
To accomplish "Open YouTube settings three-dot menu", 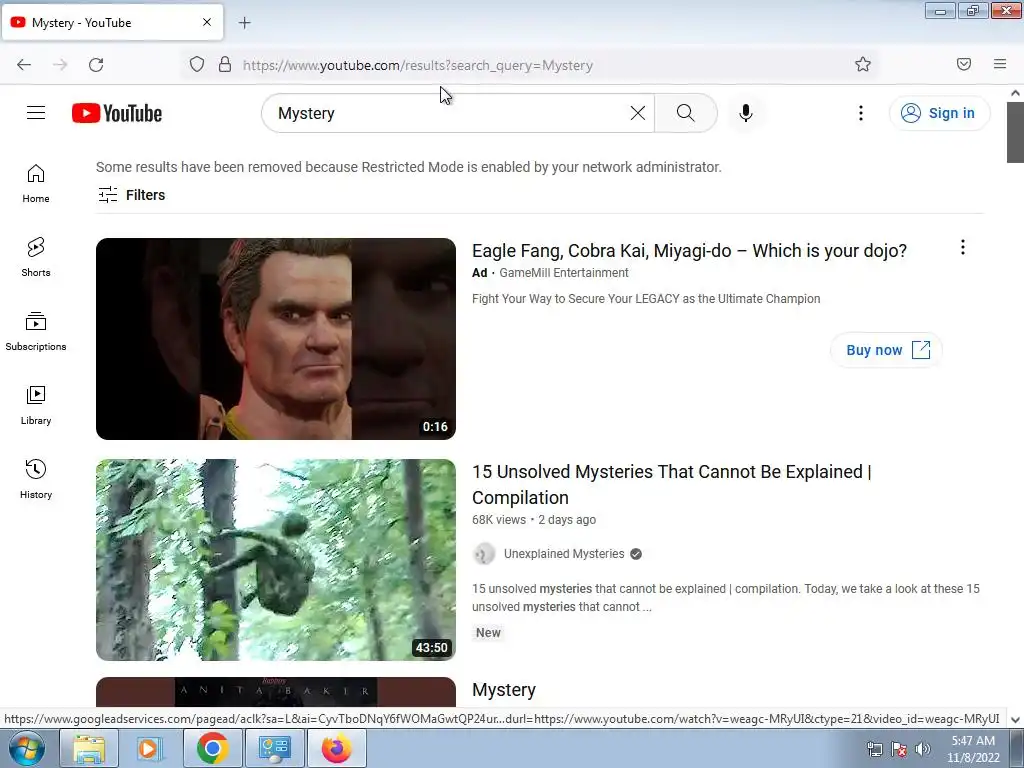I will [861, 113].
